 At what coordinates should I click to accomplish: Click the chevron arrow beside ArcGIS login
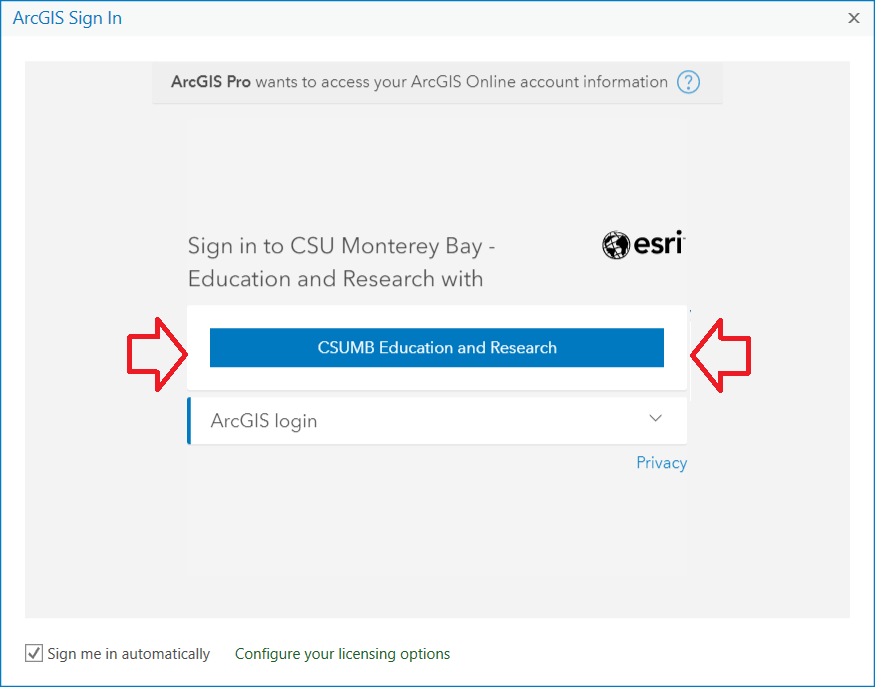click(x=656, y=419)
